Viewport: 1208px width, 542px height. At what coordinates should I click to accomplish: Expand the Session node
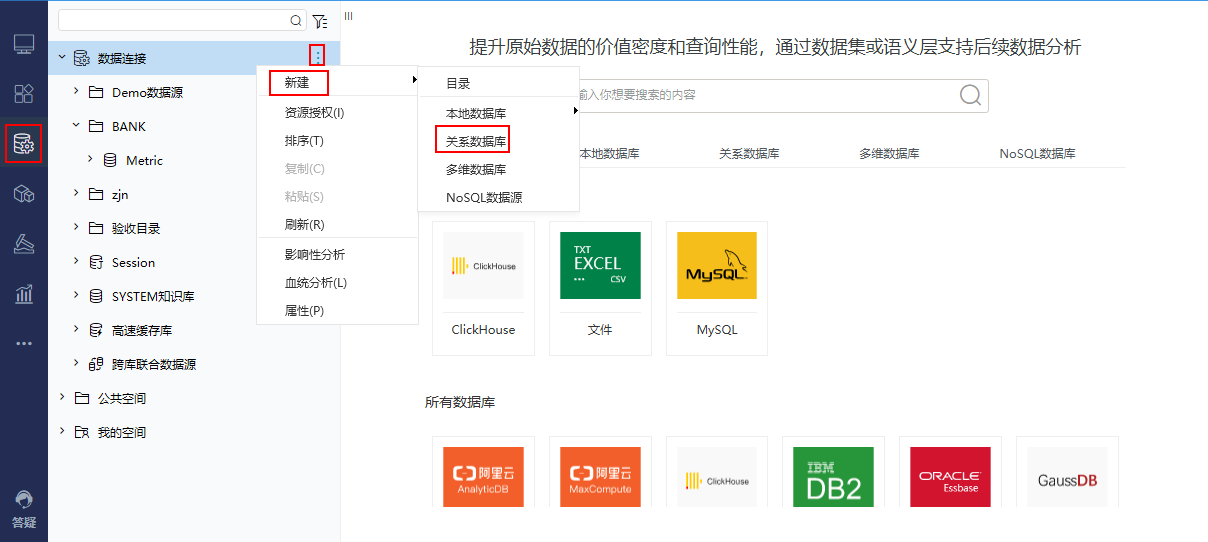click(76, 261)
